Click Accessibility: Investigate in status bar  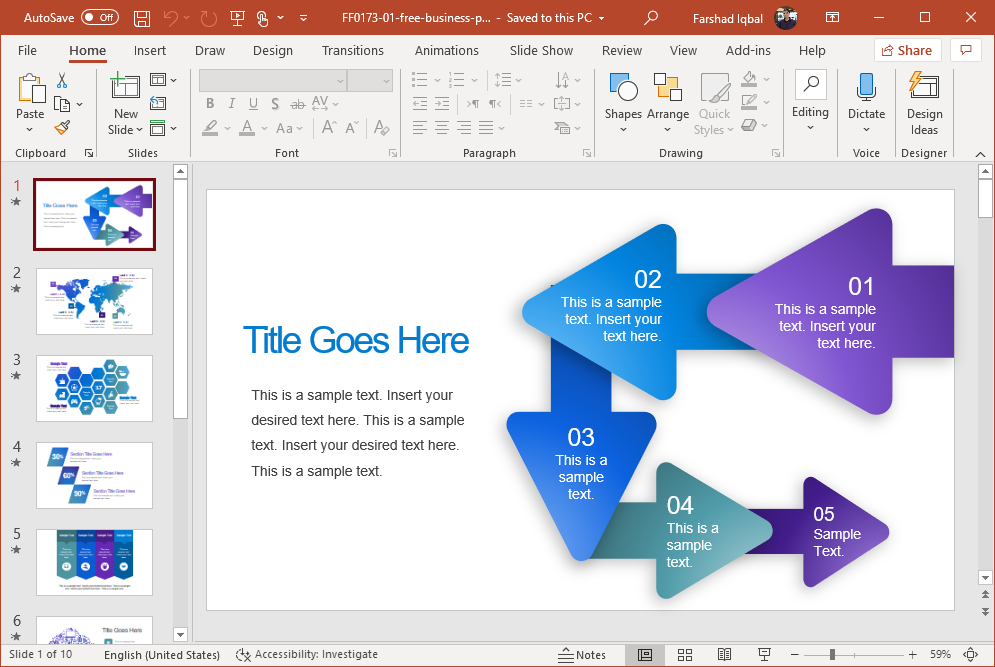coord(307,655)
